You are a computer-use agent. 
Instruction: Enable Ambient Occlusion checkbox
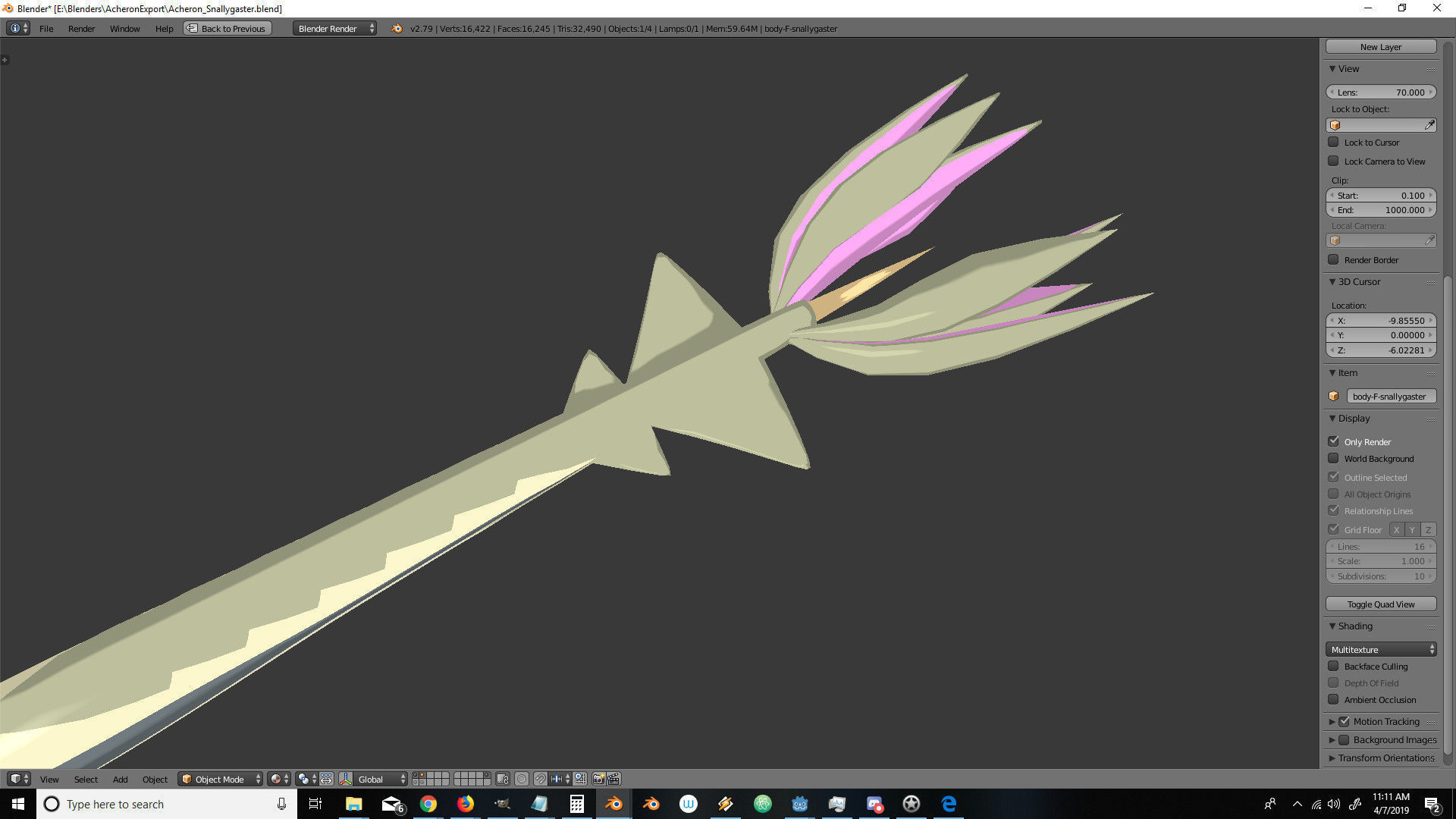[1333, 699]
